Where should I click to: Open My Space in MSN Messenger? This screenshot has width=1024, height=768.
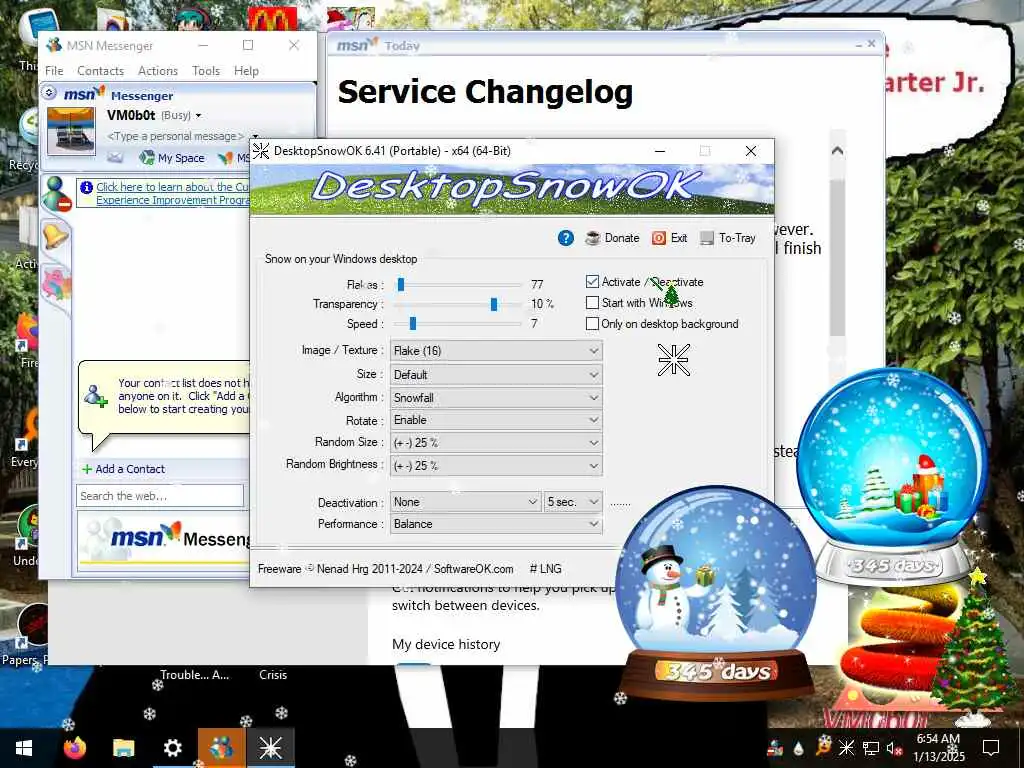(172, 157)
